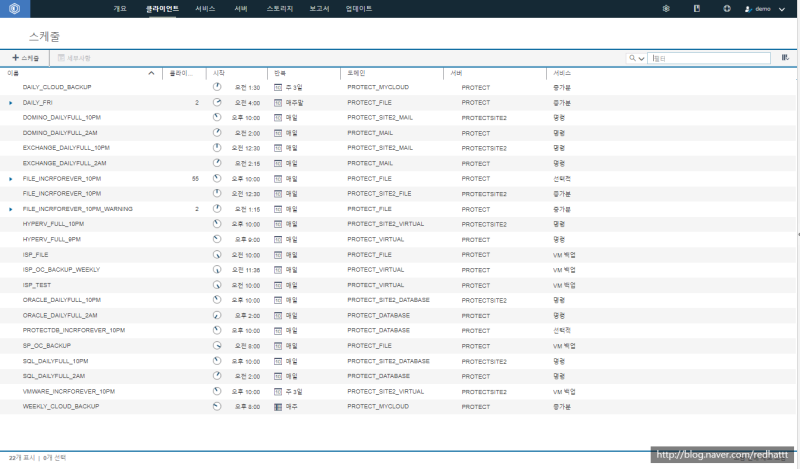Open the 클라이언트 tab
The height and width of the screenshot is (469, 800).
162,9
